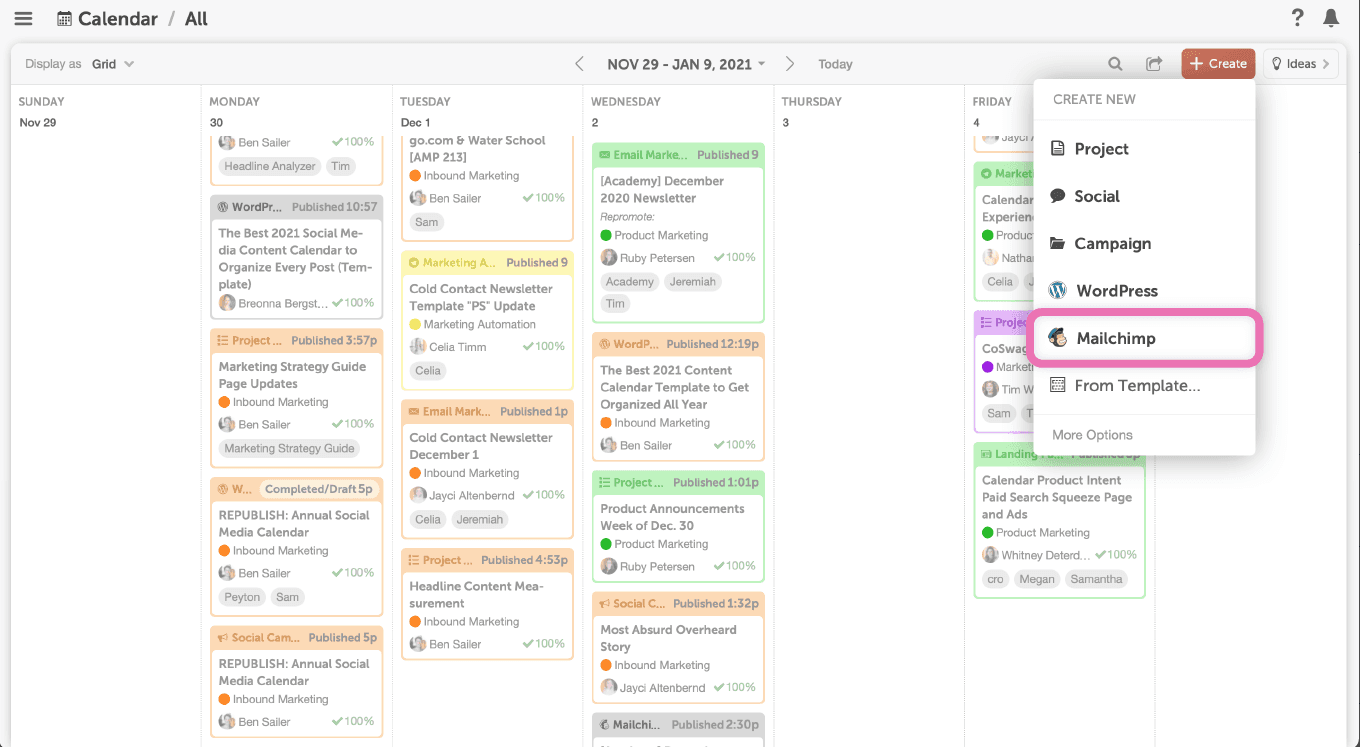Click the Social speech bubble icon
Image resolution: width=1361 pixels, height=747 pixels.
[x=1057, y=196]
